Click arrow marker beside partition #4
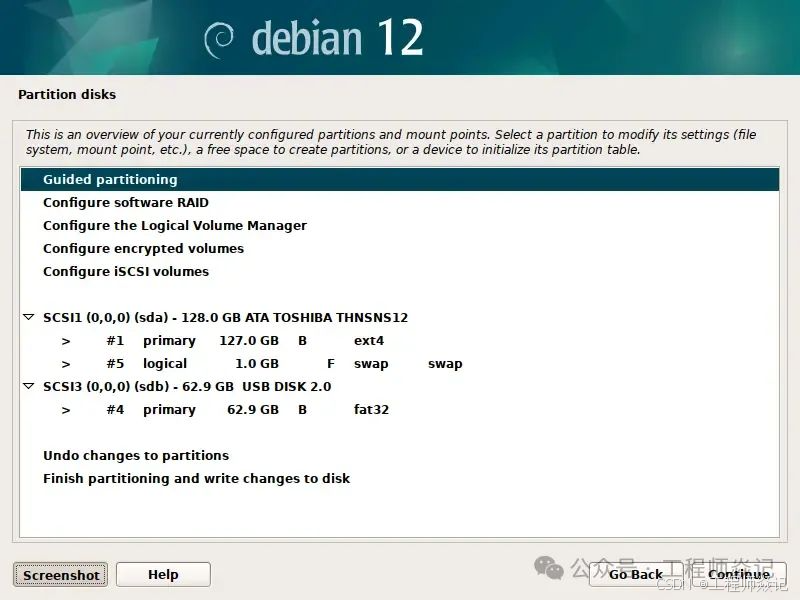This screenshot has width=800, height=600. (66, 410)
